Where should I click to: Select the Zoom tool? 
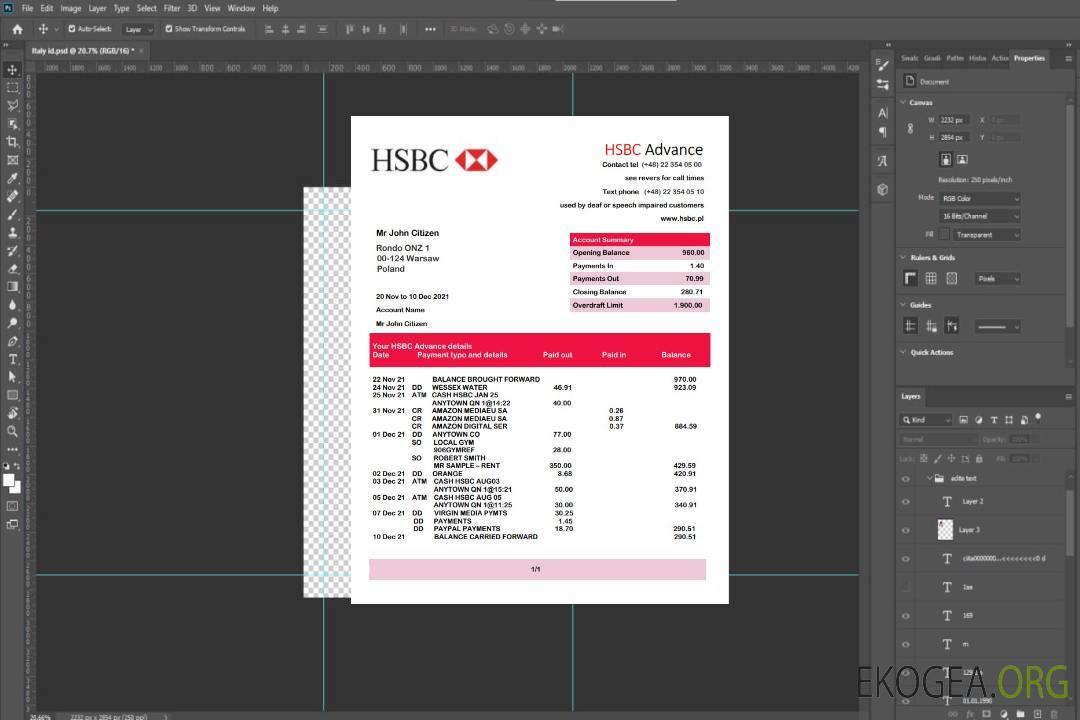tap(12, 431)
